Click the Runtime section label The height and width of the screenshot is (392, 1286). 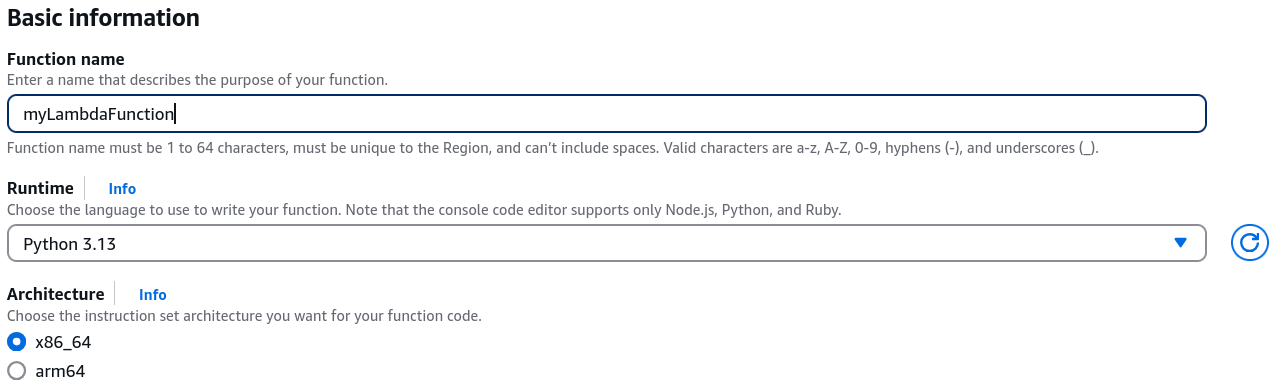[x=40, y=188]
